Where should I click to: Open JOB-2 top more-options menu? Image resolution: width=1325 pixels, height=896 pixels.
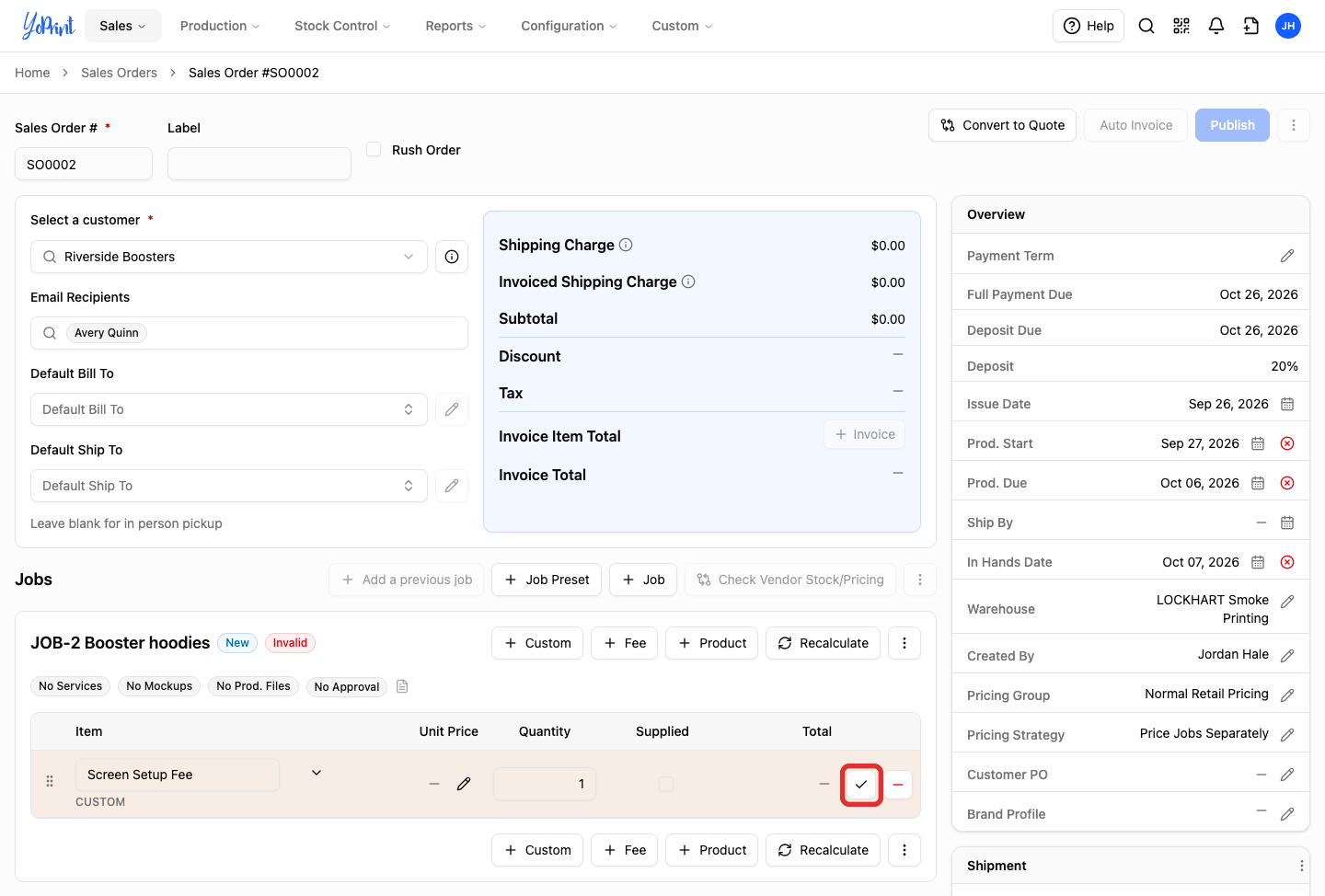pyautogui.click(x=904, y=643)
